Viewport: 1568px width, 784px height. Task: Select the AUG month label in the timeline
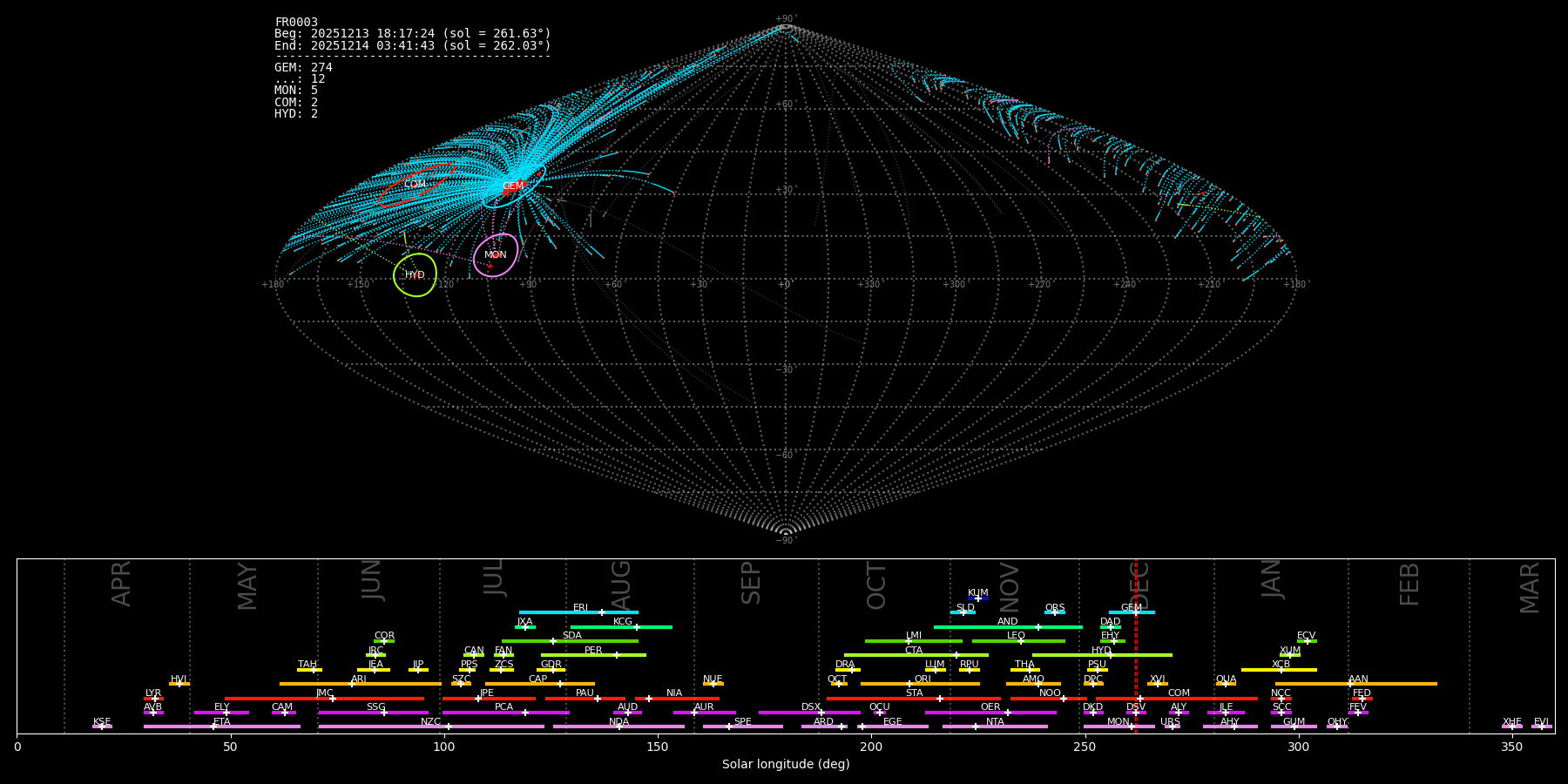[621, 585]
